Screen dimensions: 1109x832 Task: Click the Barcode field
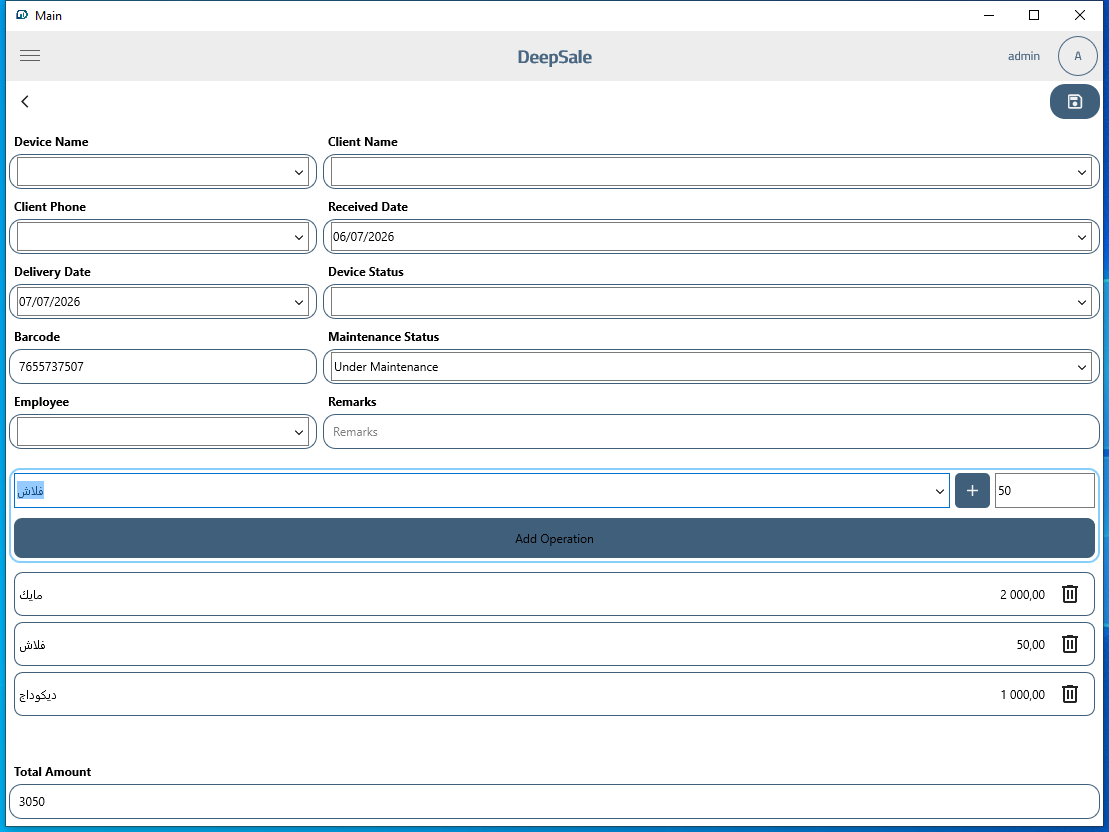[163, 366]
